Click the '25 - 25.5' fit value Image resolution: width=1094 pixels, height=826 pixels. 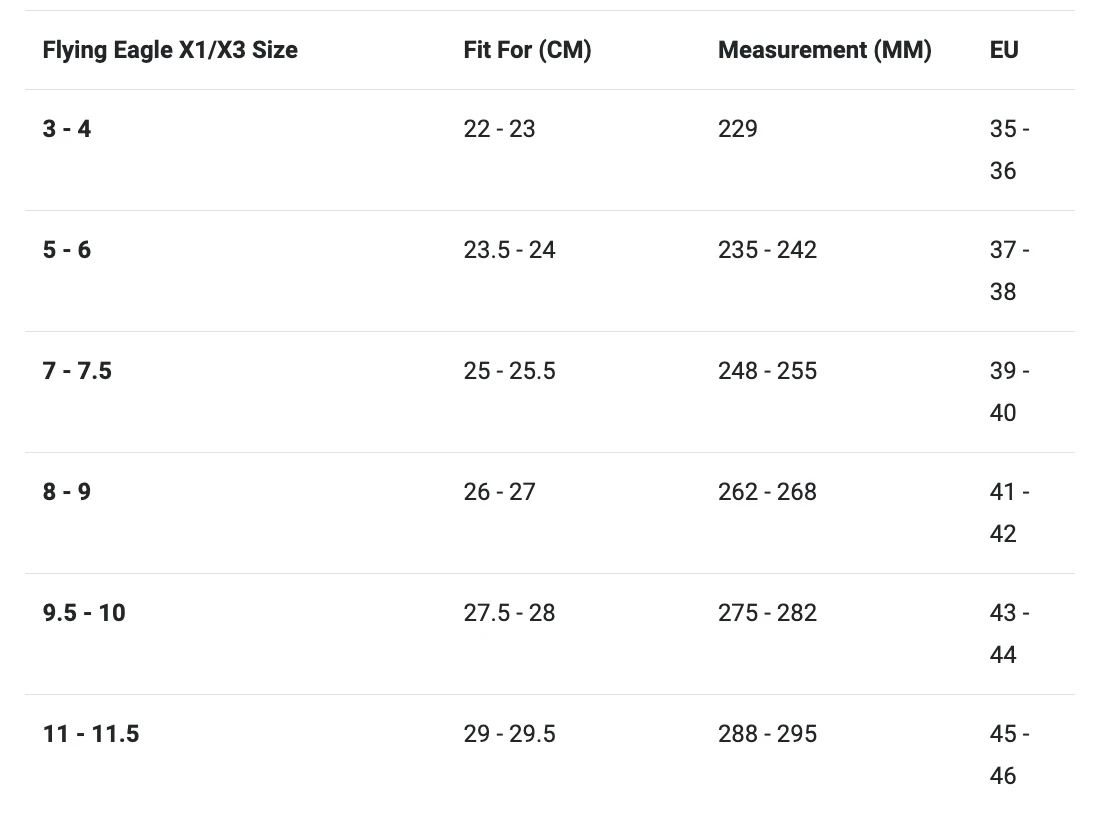509,371
